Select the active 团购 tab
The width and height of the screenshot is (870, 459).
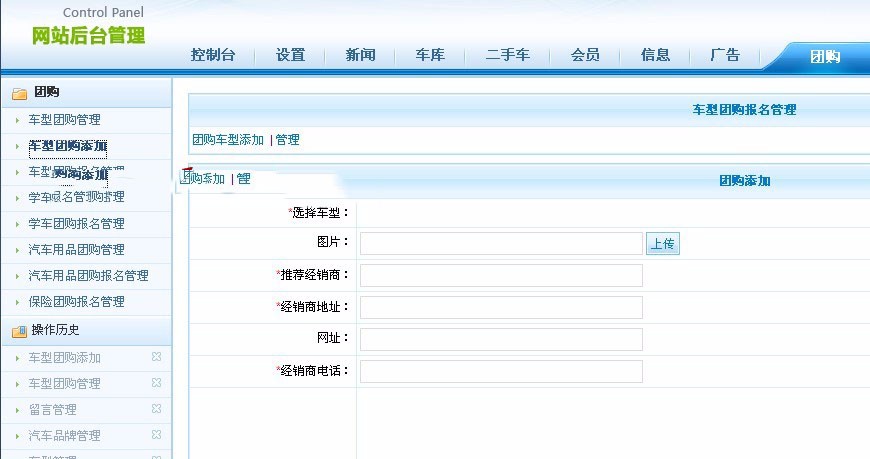click(825, 57)
